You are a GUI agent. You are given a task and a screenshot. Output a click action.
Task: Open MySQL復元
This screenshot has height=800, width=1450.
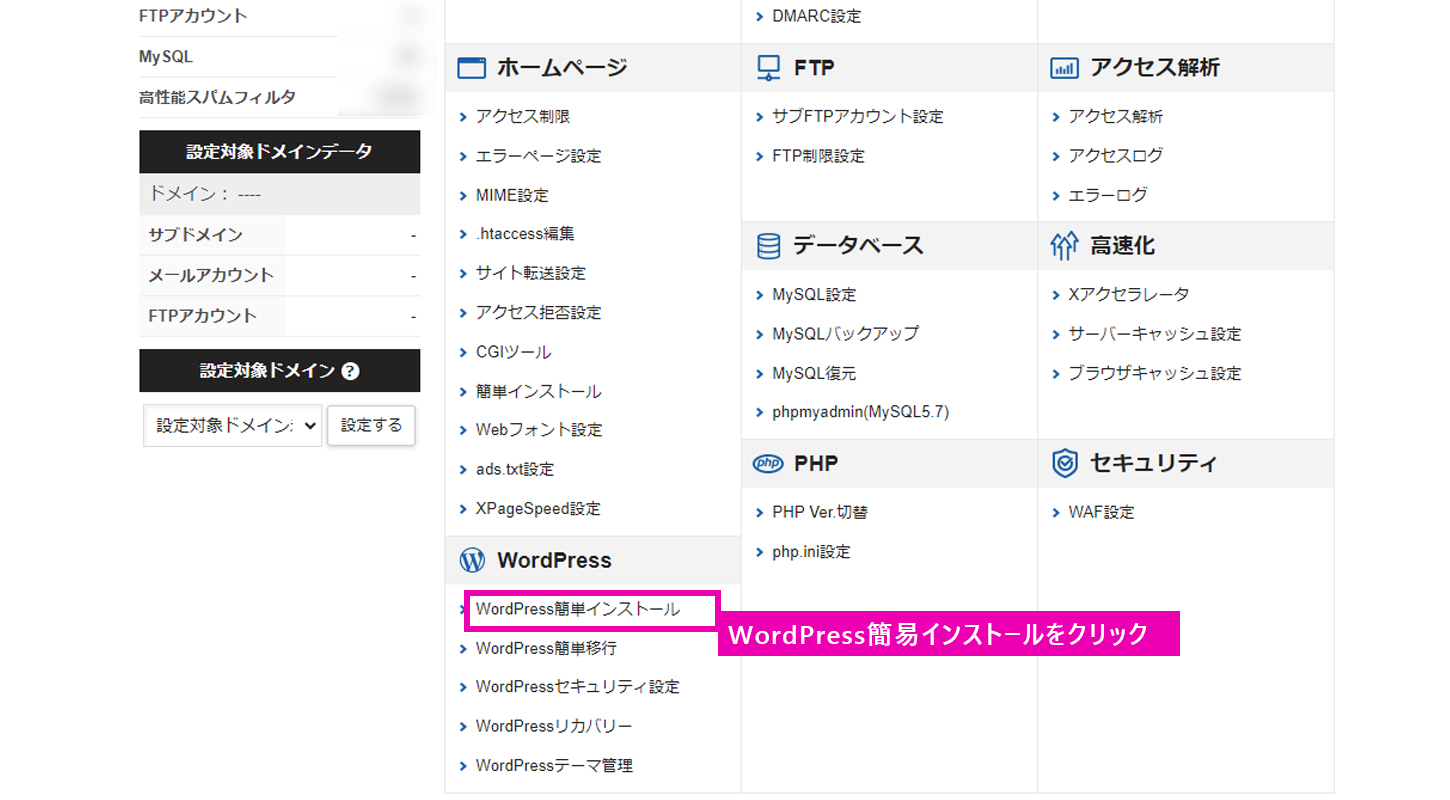[x=814, y=374]
